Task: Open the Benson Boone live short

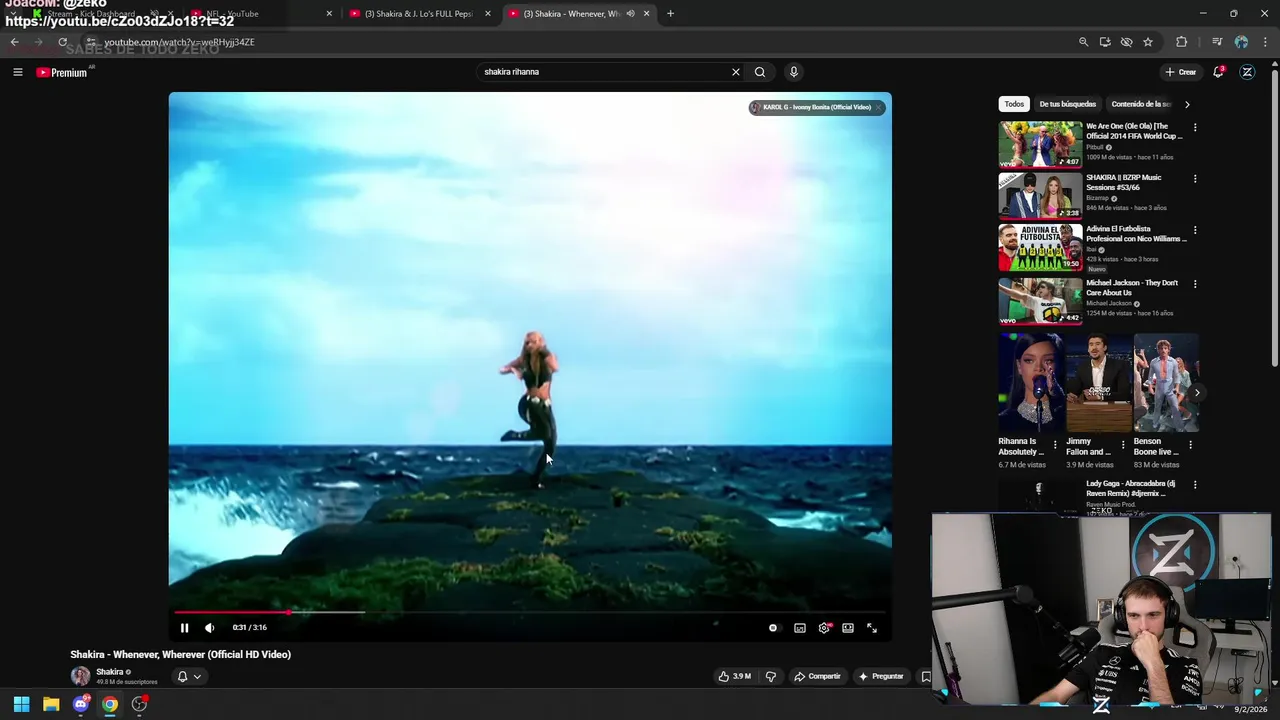Action: pyautogui.click(x=1165, y=385)
